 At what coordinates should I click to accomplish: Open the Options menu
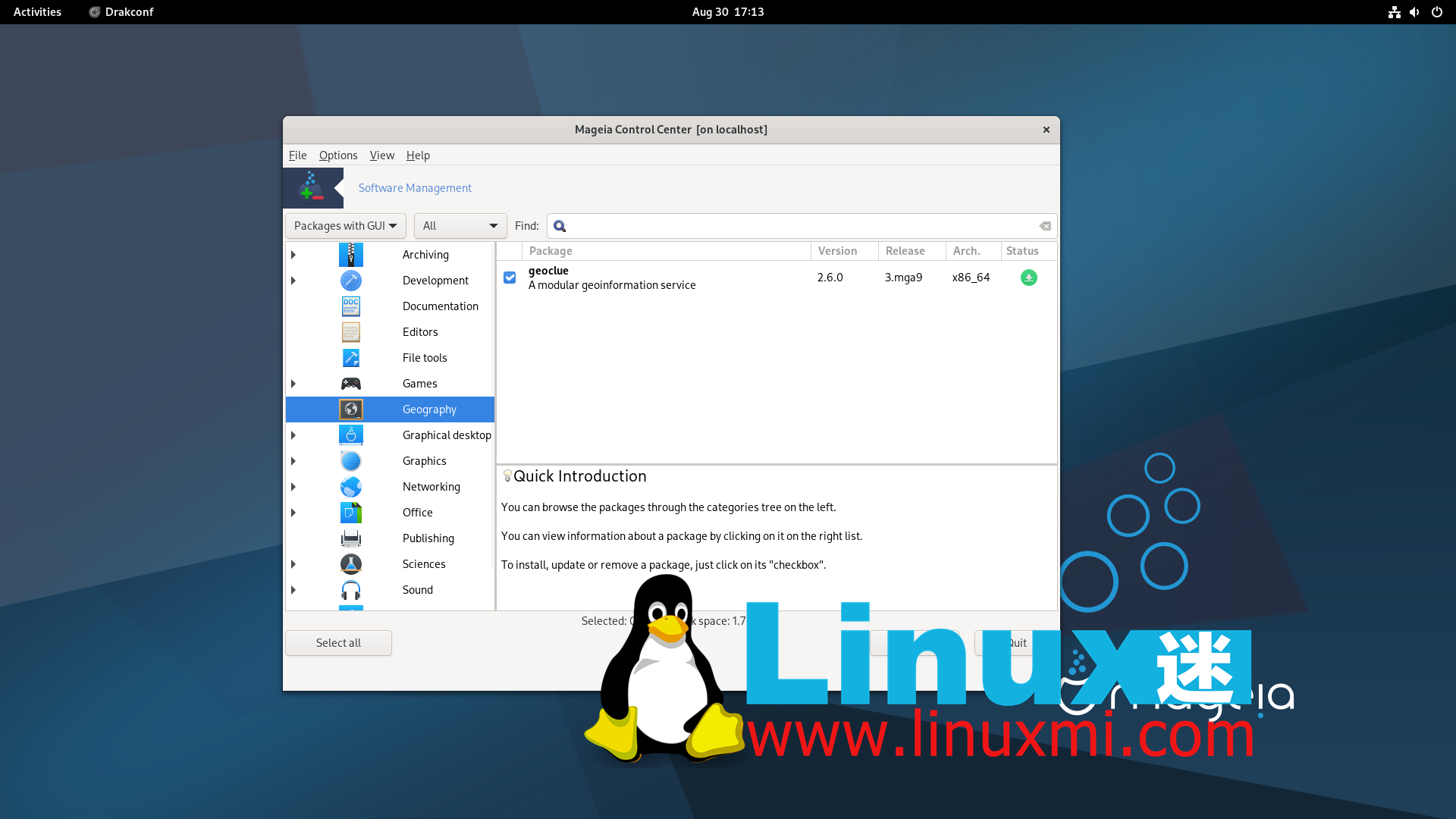click(x=338, y=155)
